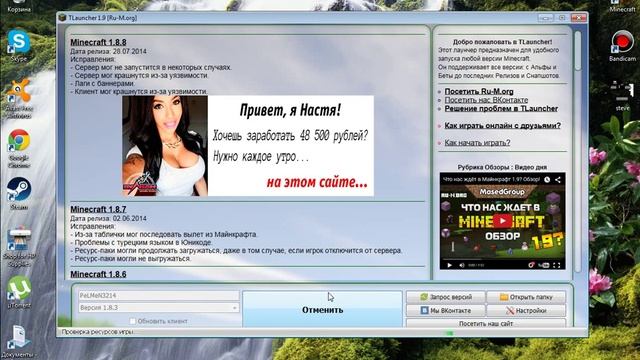Click the PeLMeN3214 username field

tap(158, 295)
